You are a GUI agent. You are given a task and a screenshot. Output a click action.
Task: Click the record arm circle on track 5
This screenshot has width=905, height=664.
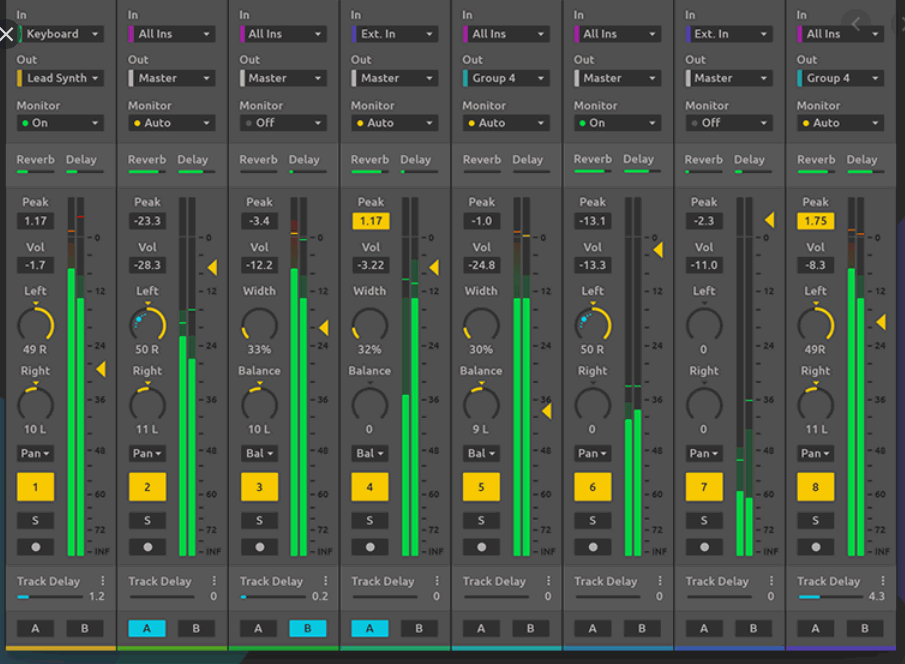[481, 547]
